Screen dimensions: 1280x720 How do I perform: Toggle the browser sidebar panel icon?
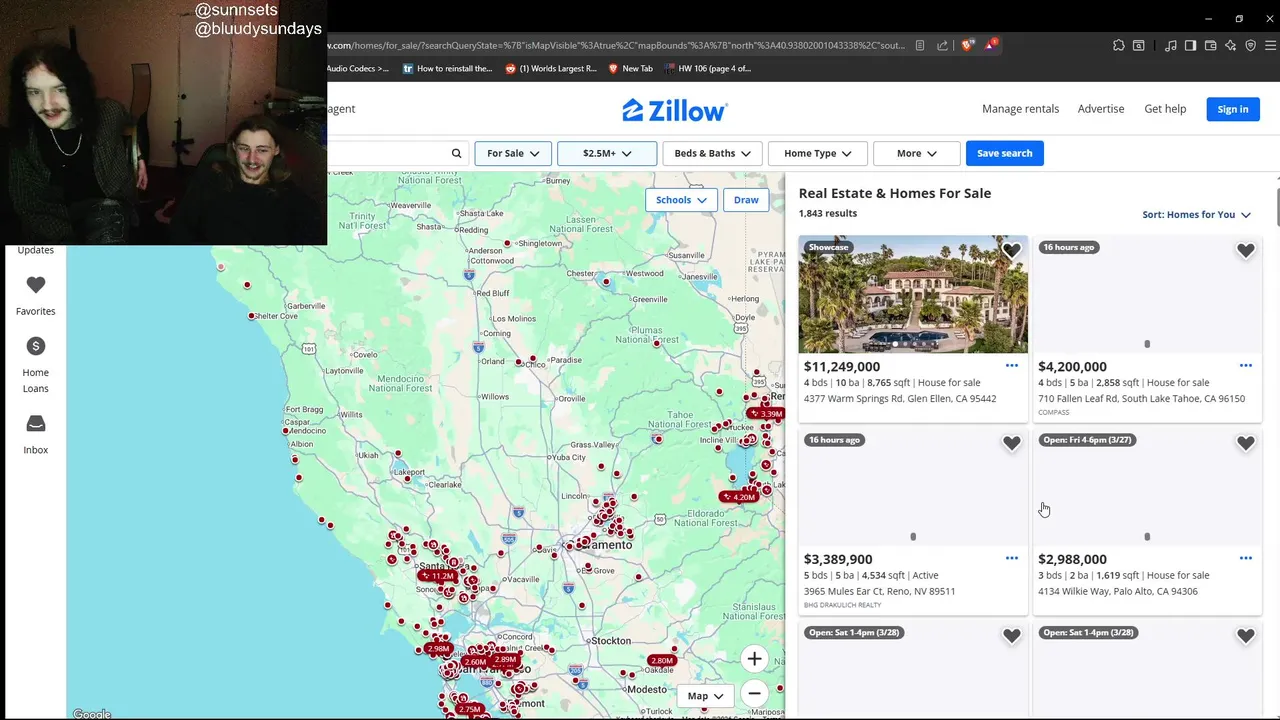coord(1190,45)
